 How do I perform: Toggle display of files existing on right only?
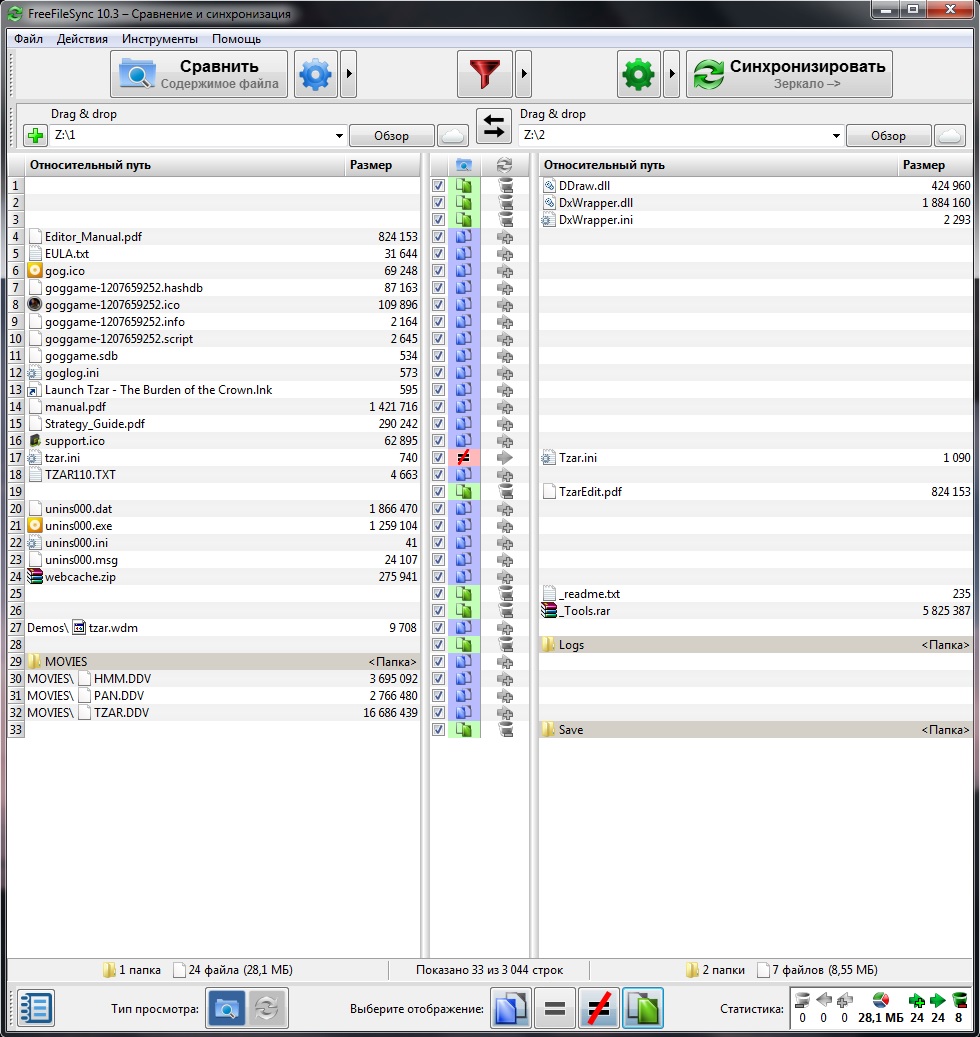[643, 1009]
